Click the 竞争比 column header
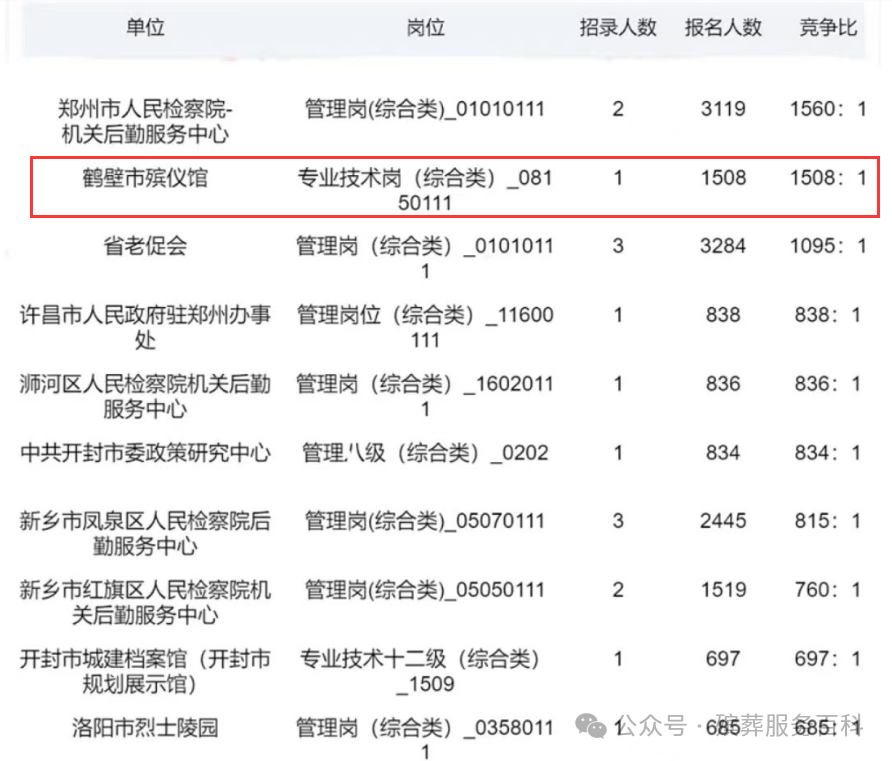The image size is (892, 761). [x=828, y=28]
